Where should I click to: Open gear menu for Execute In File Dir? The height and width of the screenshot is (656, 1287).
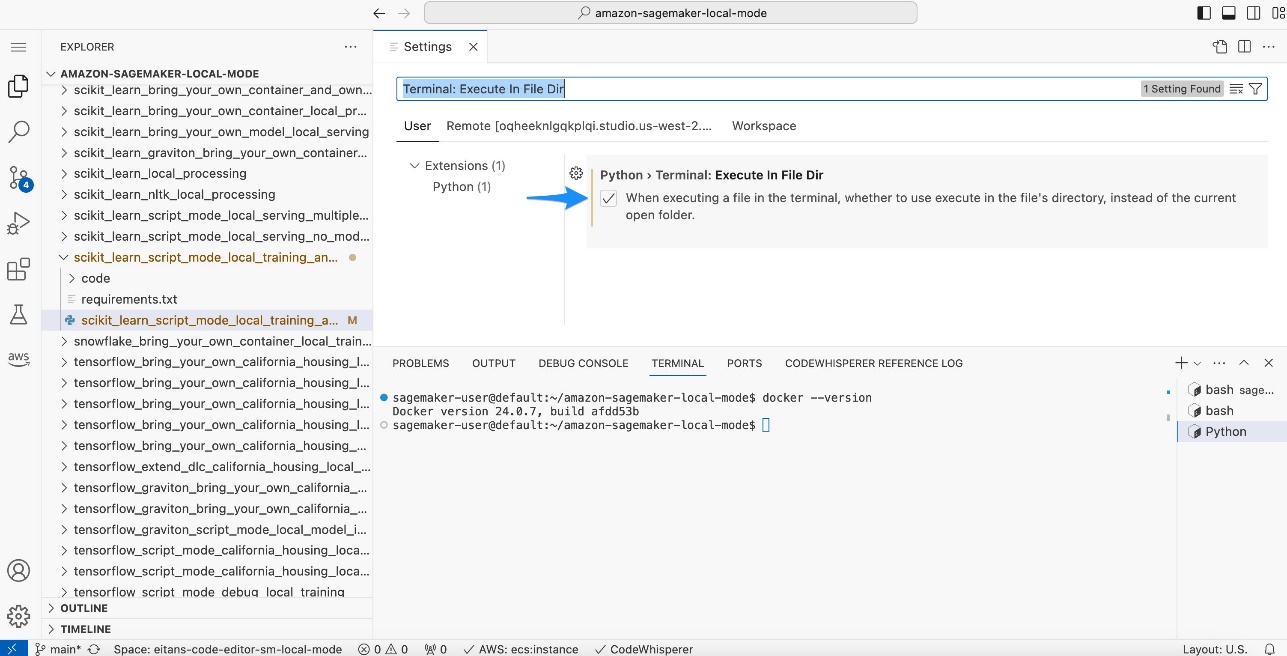coord(576,173)
